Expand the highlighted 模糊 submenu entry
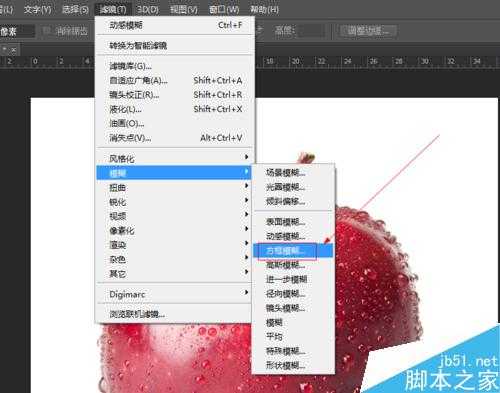 tap(174, 173)
